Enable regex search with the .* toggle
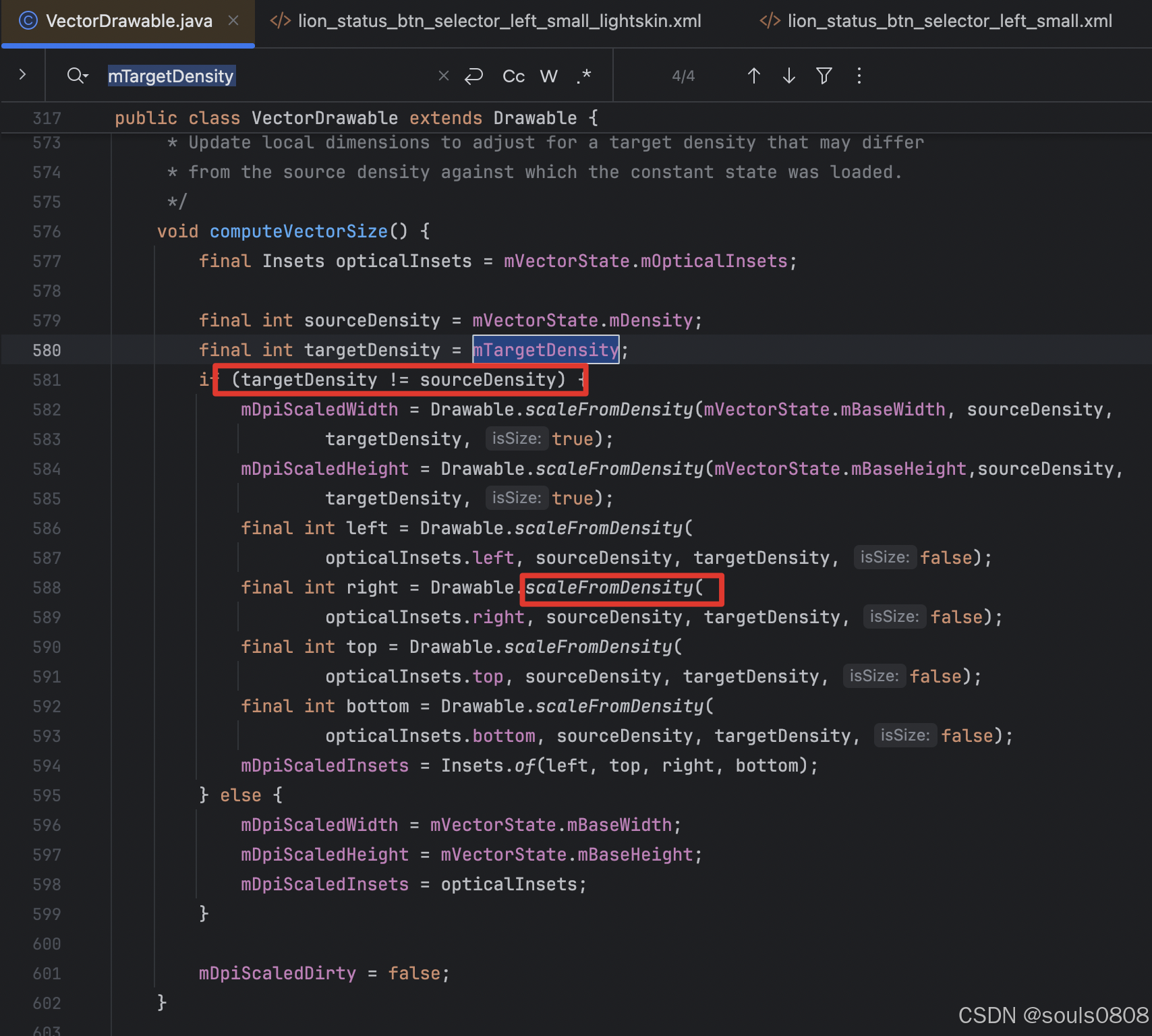1152x1036 pixels. tap(584, 76)
